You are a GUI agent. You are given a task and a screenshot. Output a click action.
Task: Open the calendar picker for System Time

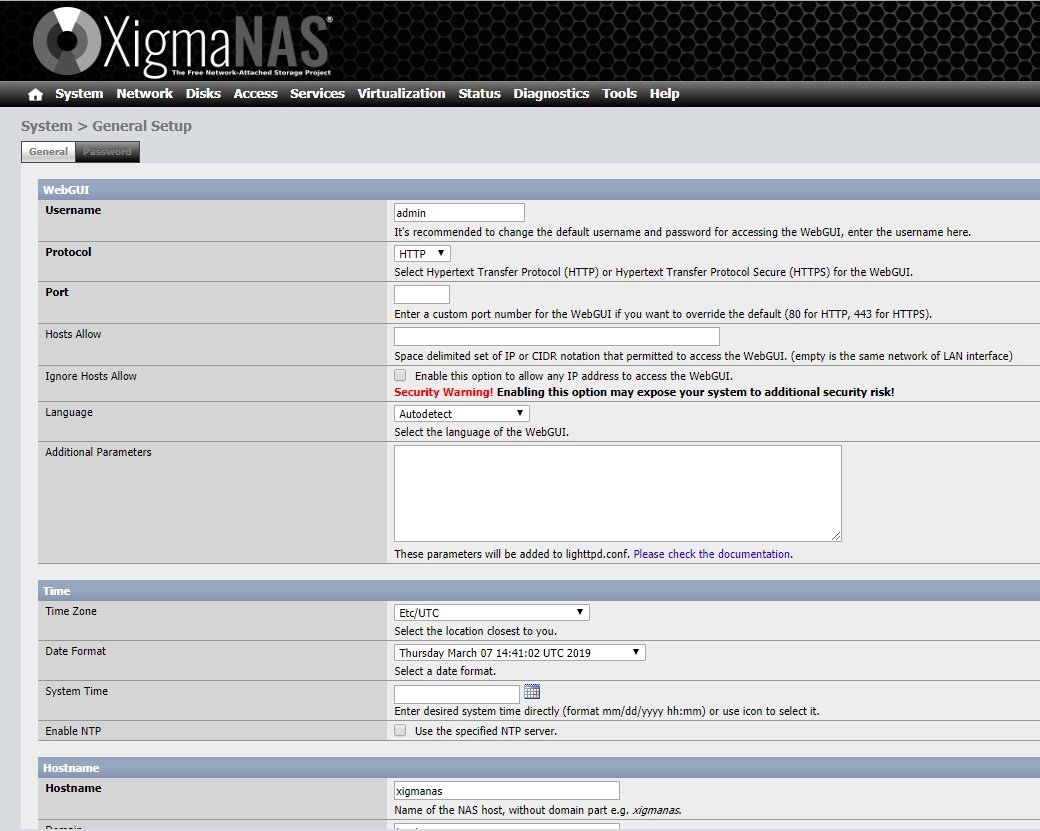tap(532, 692)
